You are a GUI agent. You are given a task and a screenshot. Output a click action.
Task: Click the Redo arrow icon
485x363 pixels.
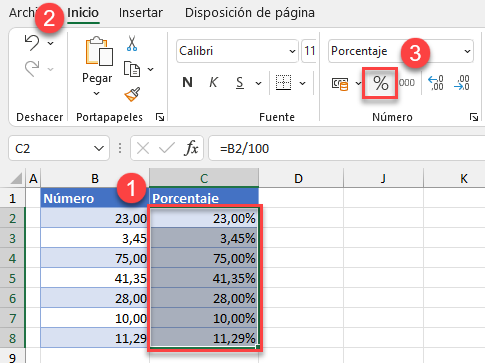point(32,69)
